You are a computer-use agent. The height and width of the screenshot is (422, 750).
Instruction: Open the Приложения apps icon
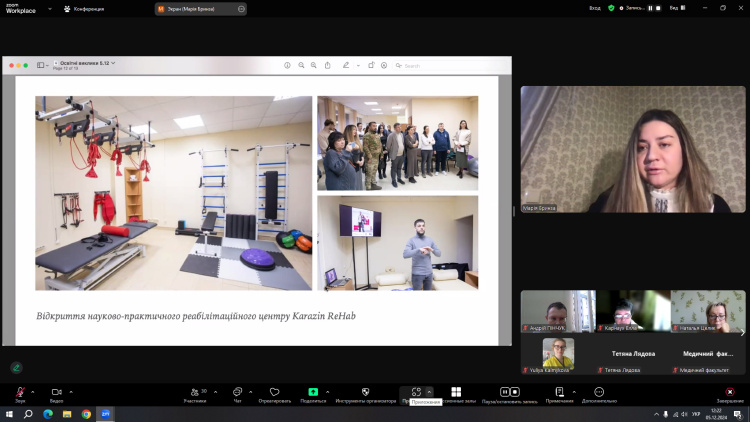(416, 392)
